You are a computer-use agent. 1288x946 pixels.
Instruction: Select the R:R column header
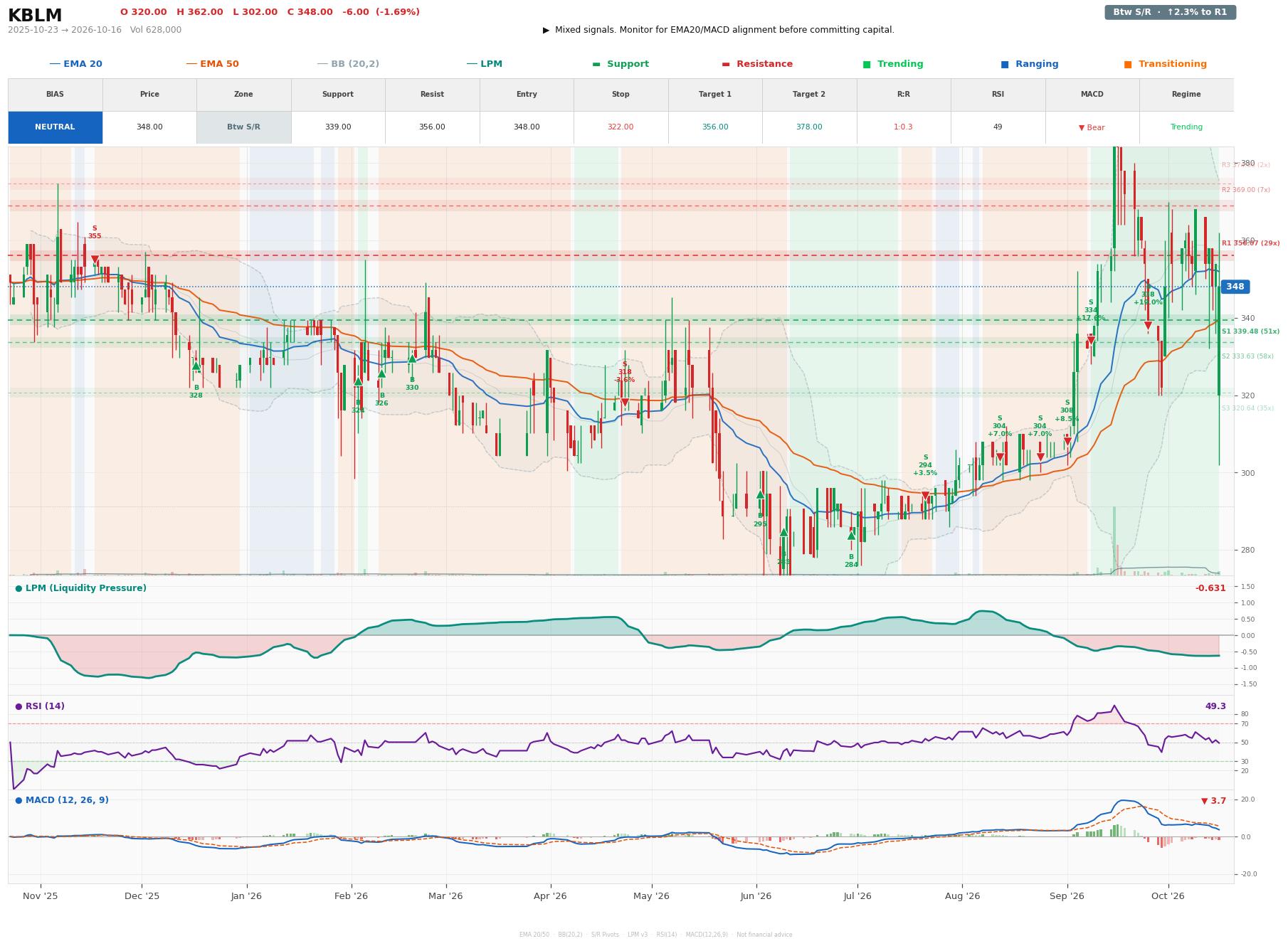[x=904, y=95]
